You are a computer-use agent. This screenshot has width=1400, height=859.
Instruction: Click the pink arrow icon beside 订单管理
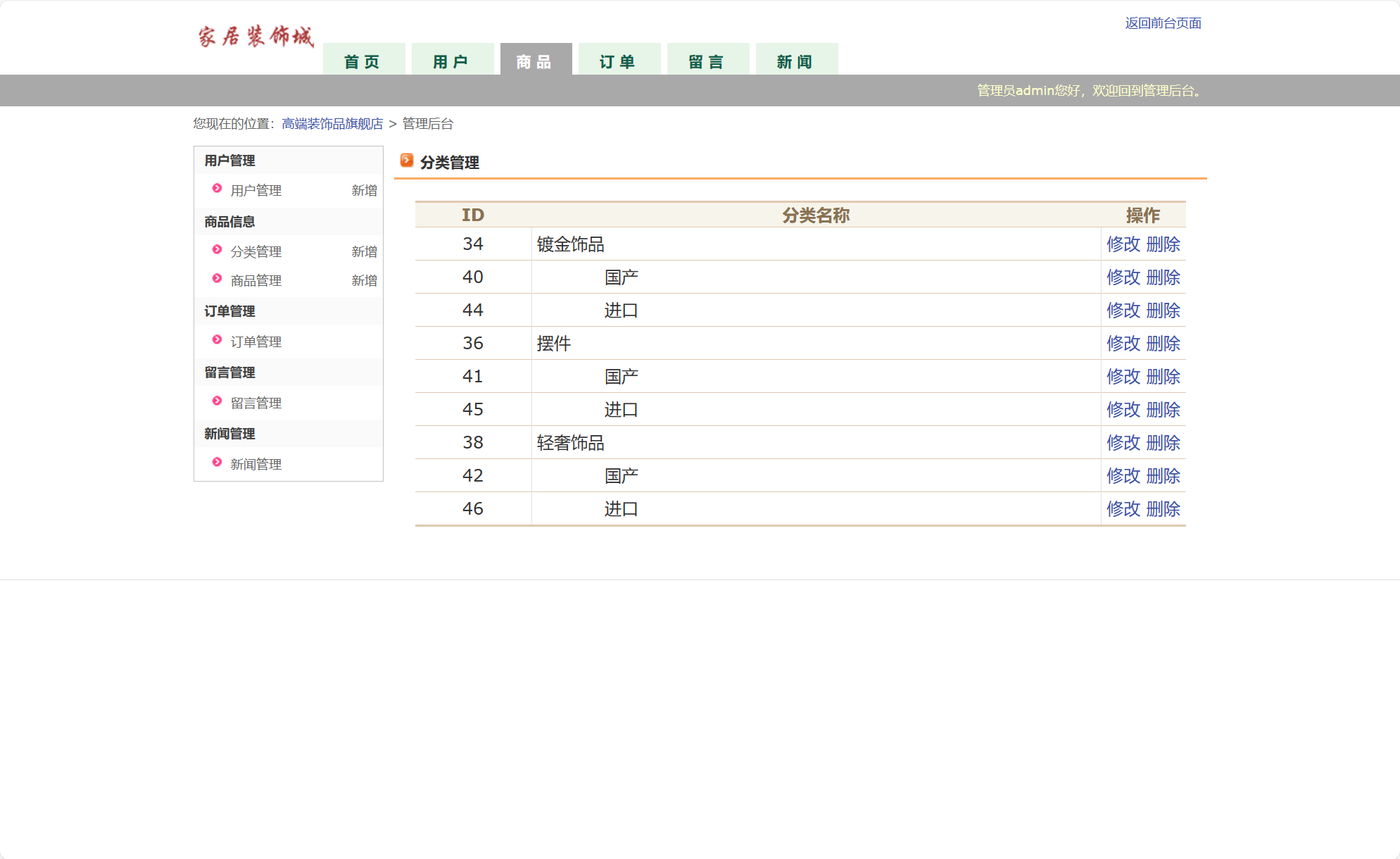coord(216,341)
